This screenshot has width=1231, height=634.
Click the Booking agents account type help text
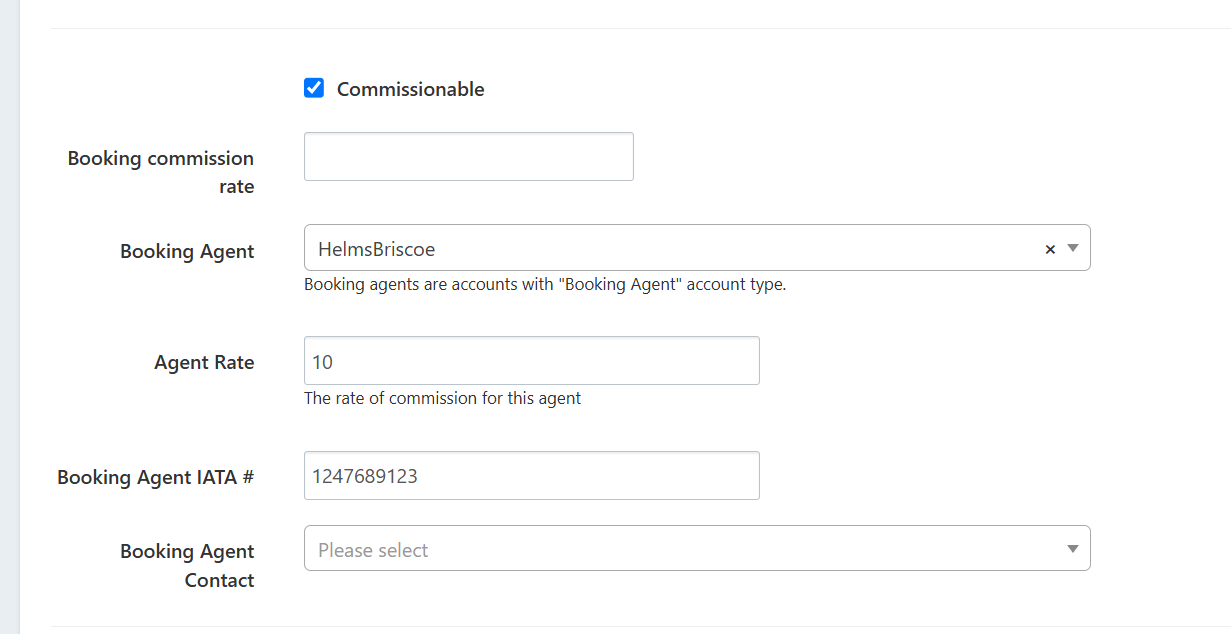click(x=545, y=284)
